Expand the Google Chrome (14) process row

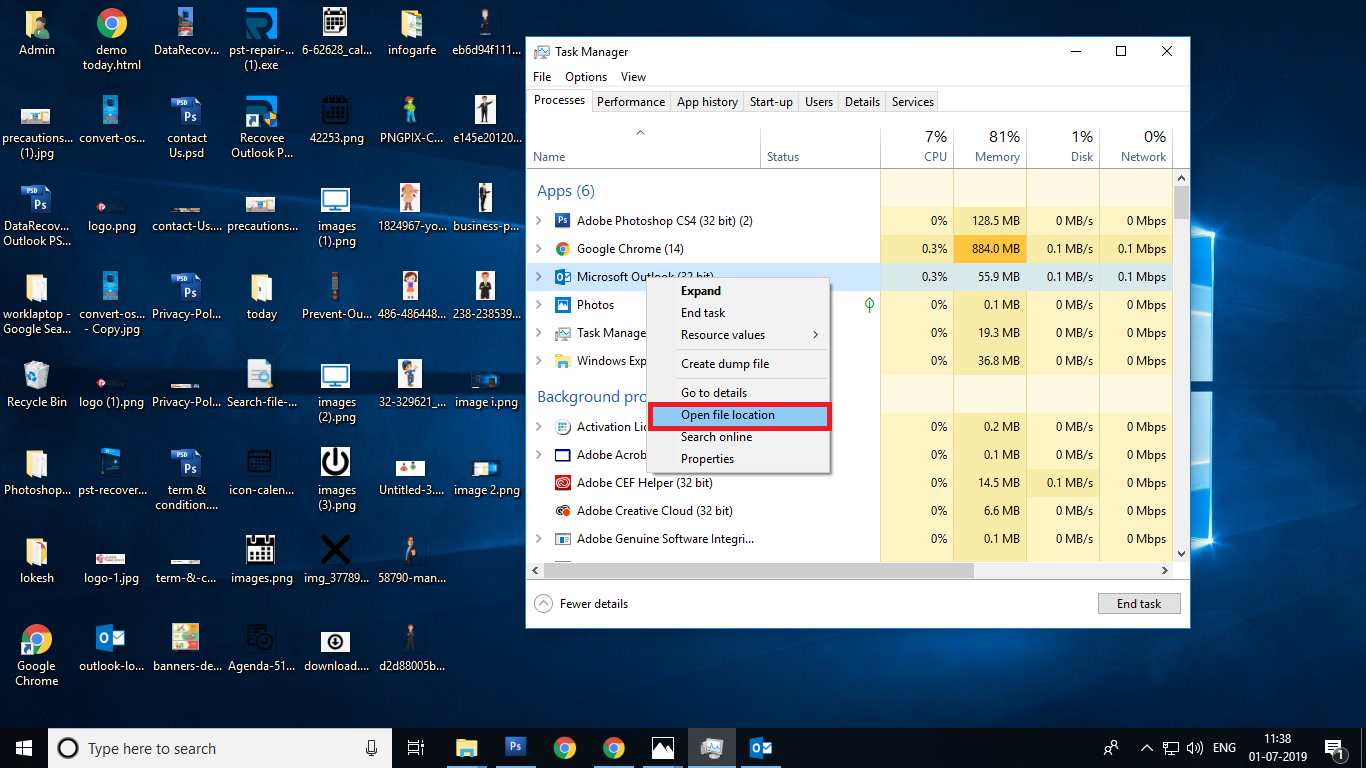[x=540, y=249]
